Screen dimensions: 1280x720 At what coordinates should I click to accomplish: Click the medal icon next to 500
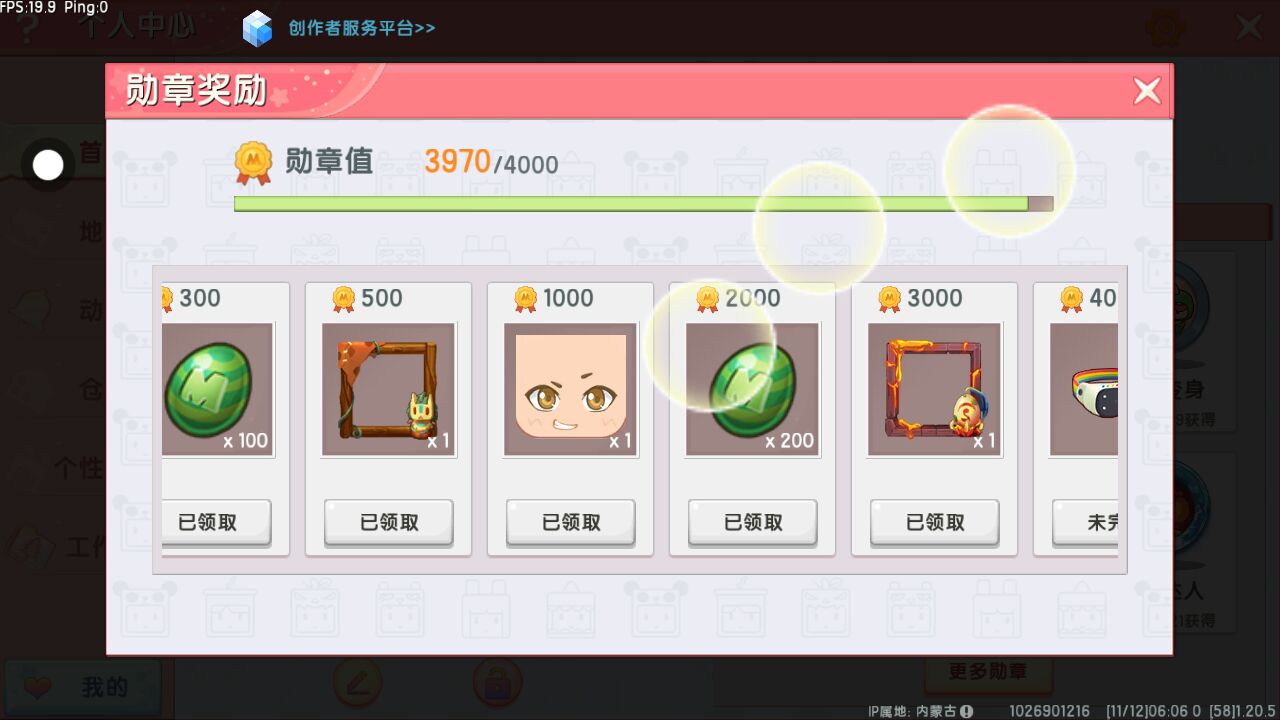point(344,298)
